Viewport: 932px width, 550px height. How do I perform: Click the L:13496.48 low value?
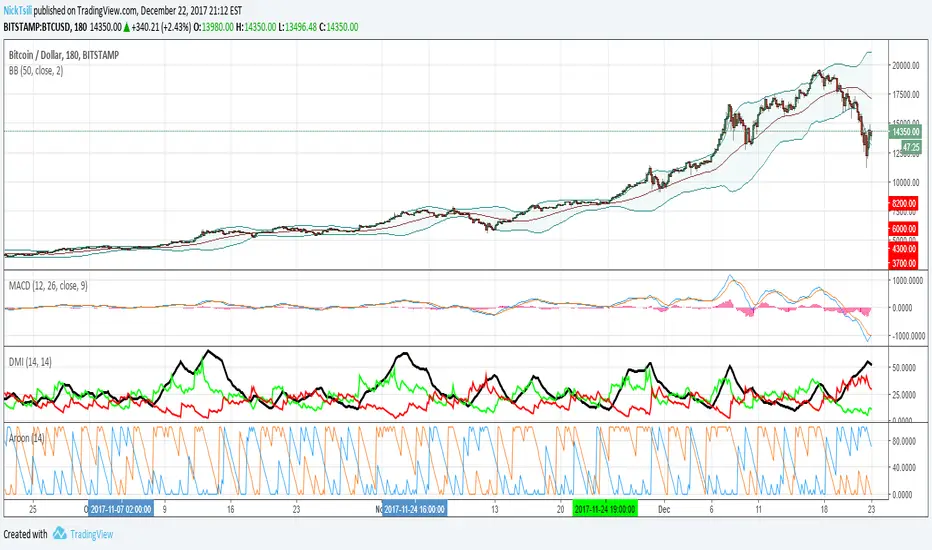298,27
